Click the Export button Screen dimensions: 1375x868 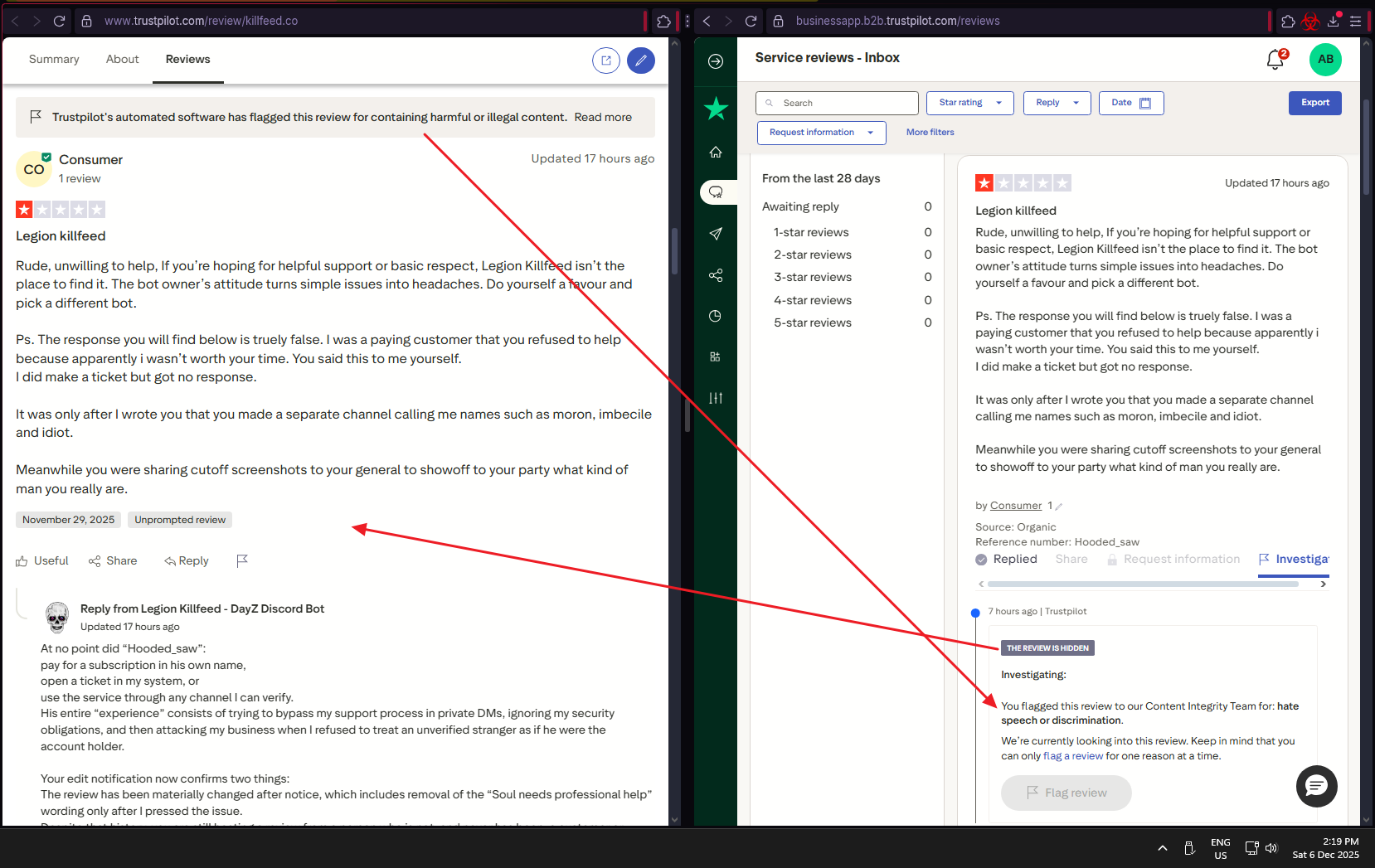(1314, 103)
